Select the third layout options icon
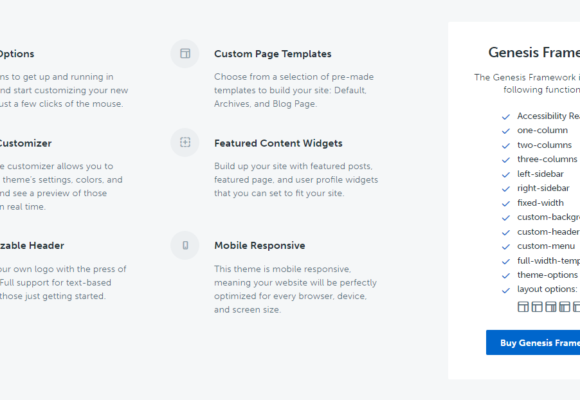580x400 pixels. (x=550, y=307)
